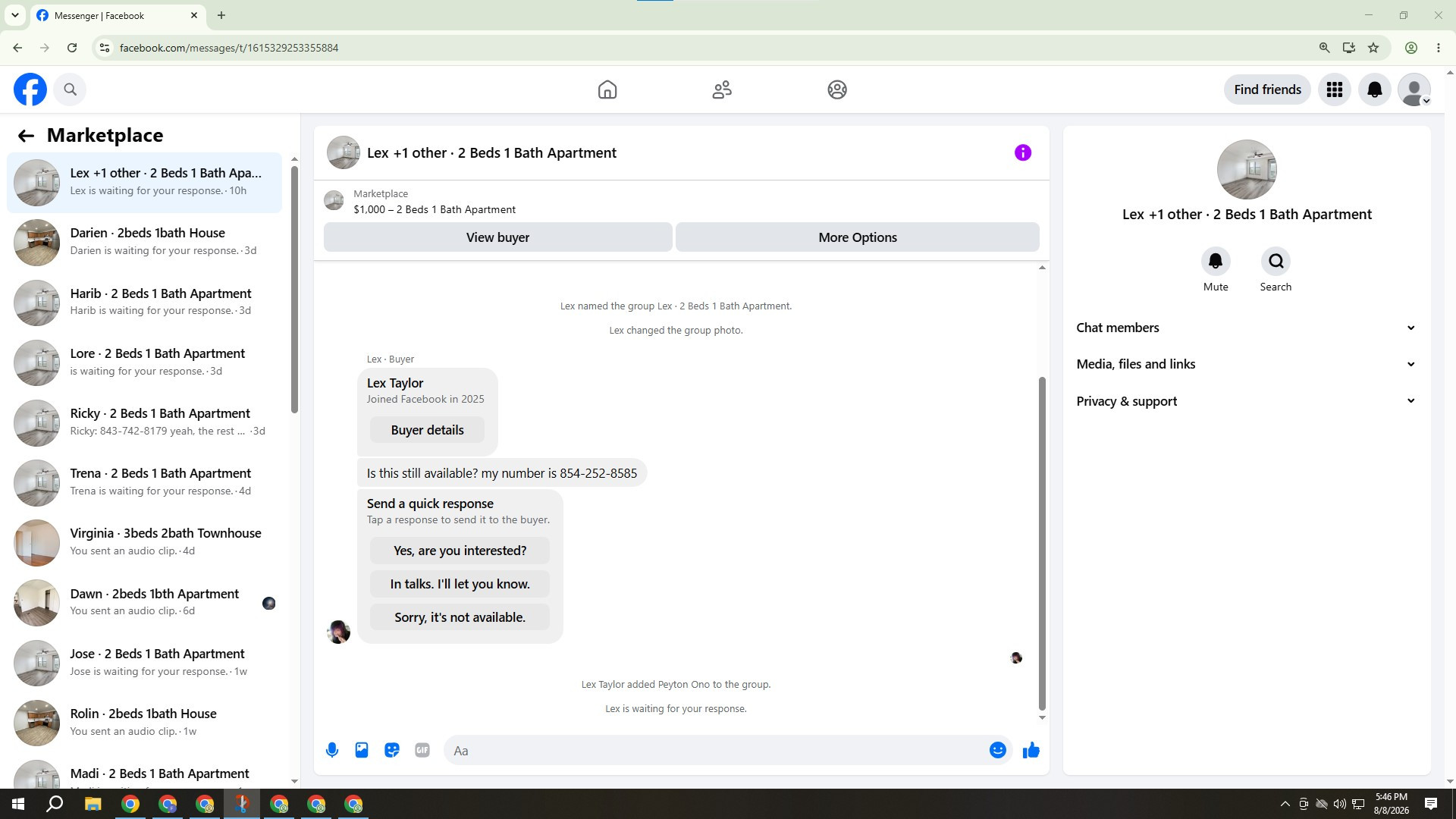Image resolution: width=1456 pixels, height=819 pixels.
Task: Click the Find friends button
Action: tap(1267, 89)
